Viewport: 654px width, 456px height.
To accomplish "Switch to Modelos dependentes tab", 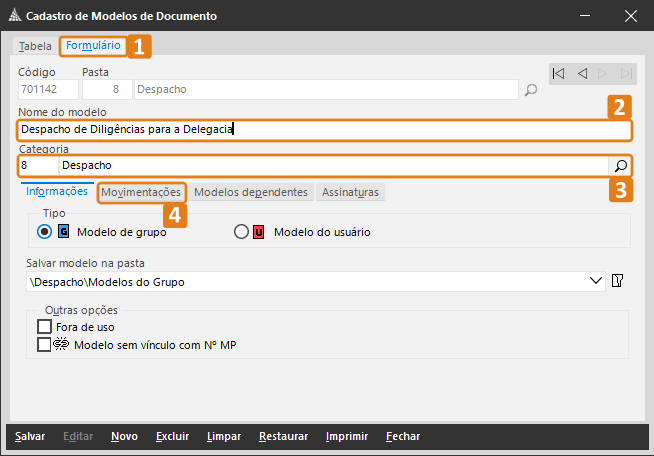I will (x=251, y=192).
